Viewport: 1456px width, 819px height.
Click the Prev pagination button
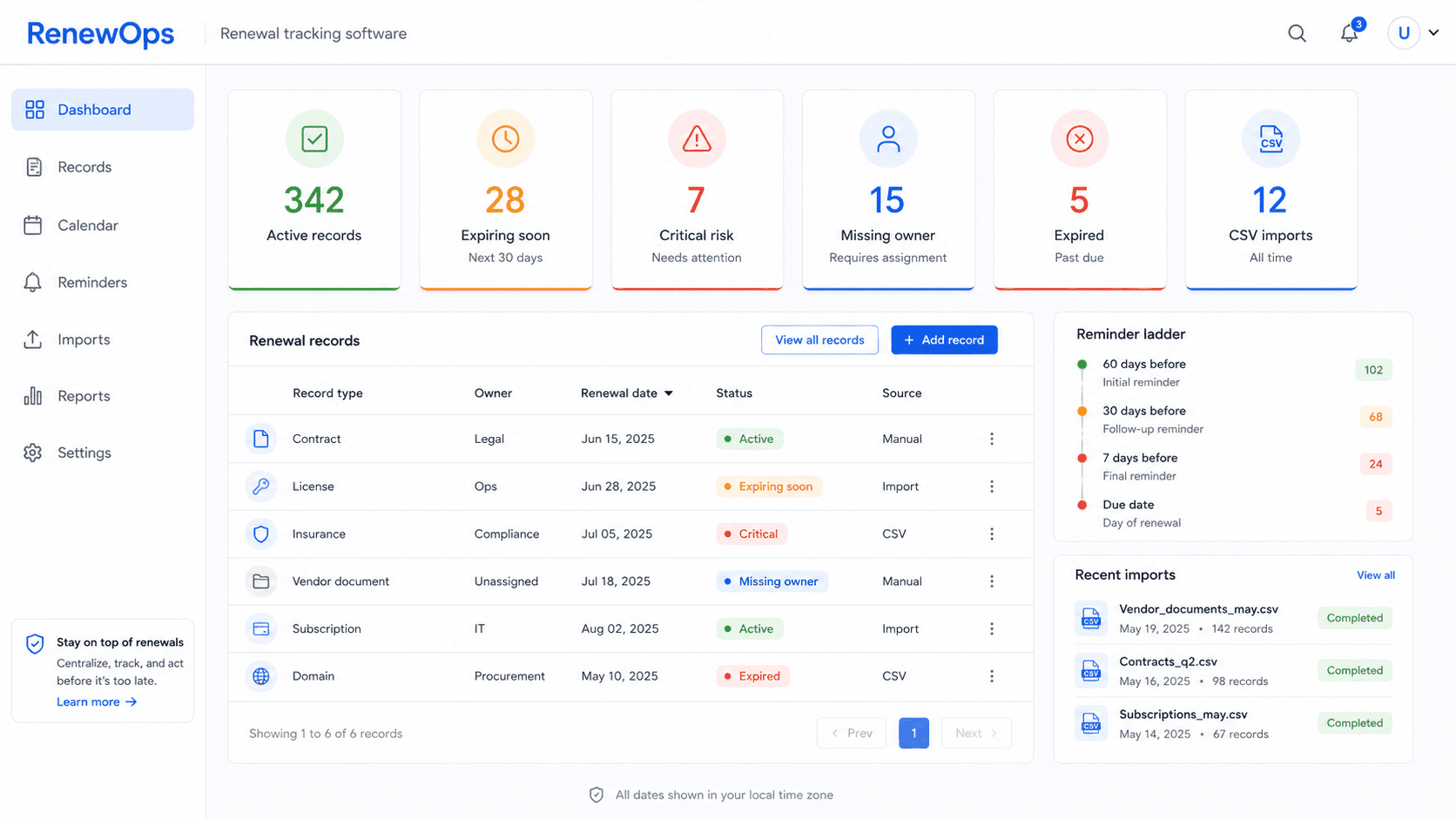(852, 733)
